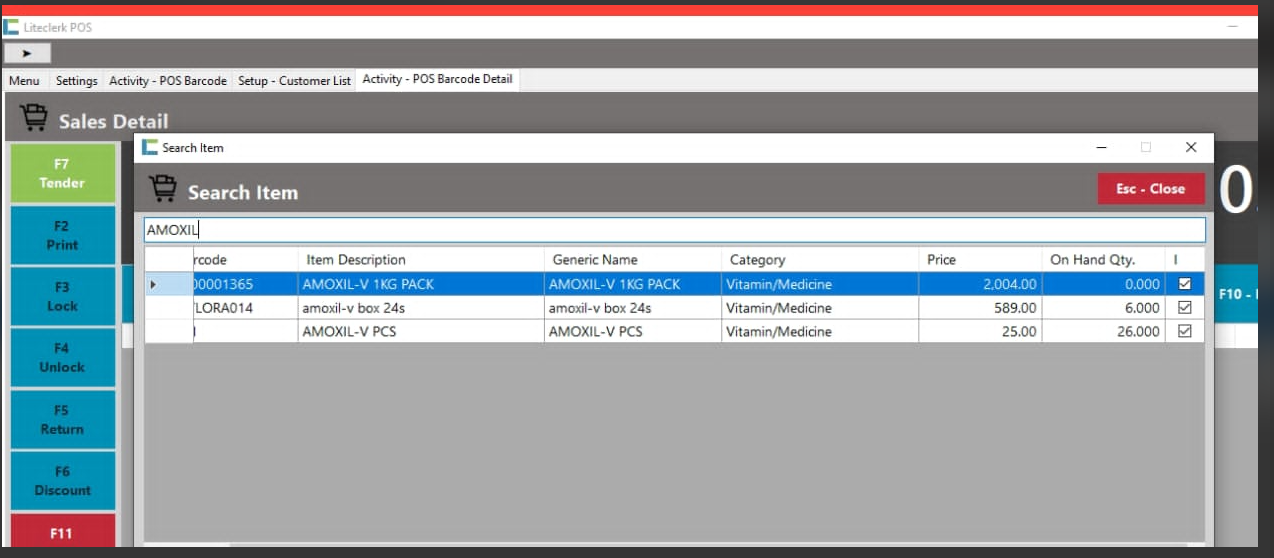1274x558 pixels.
Task: Click the F4 Unlock button
Action: (x=62, y=358)
